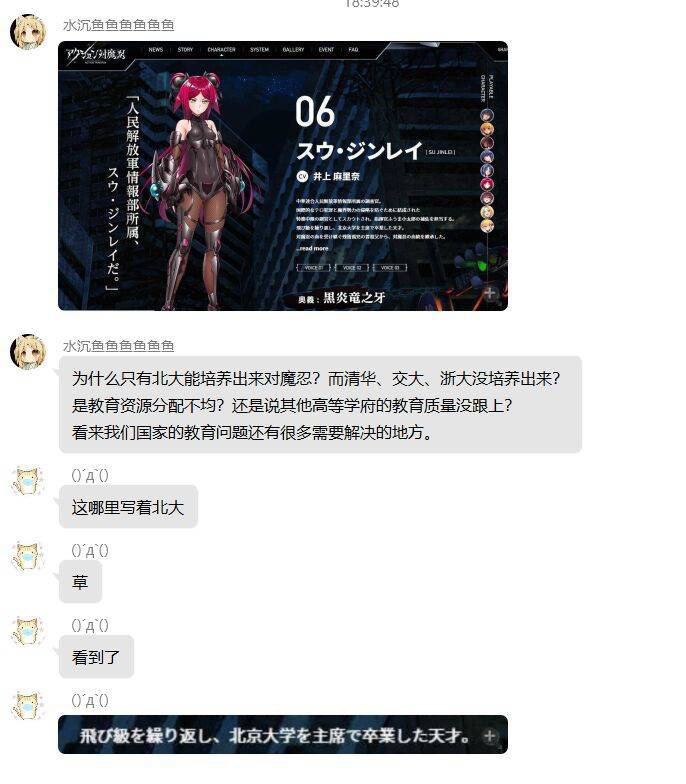Click the VOICE 01 button in the screenshot
The image size is (686, 784).
pos(314,268)
